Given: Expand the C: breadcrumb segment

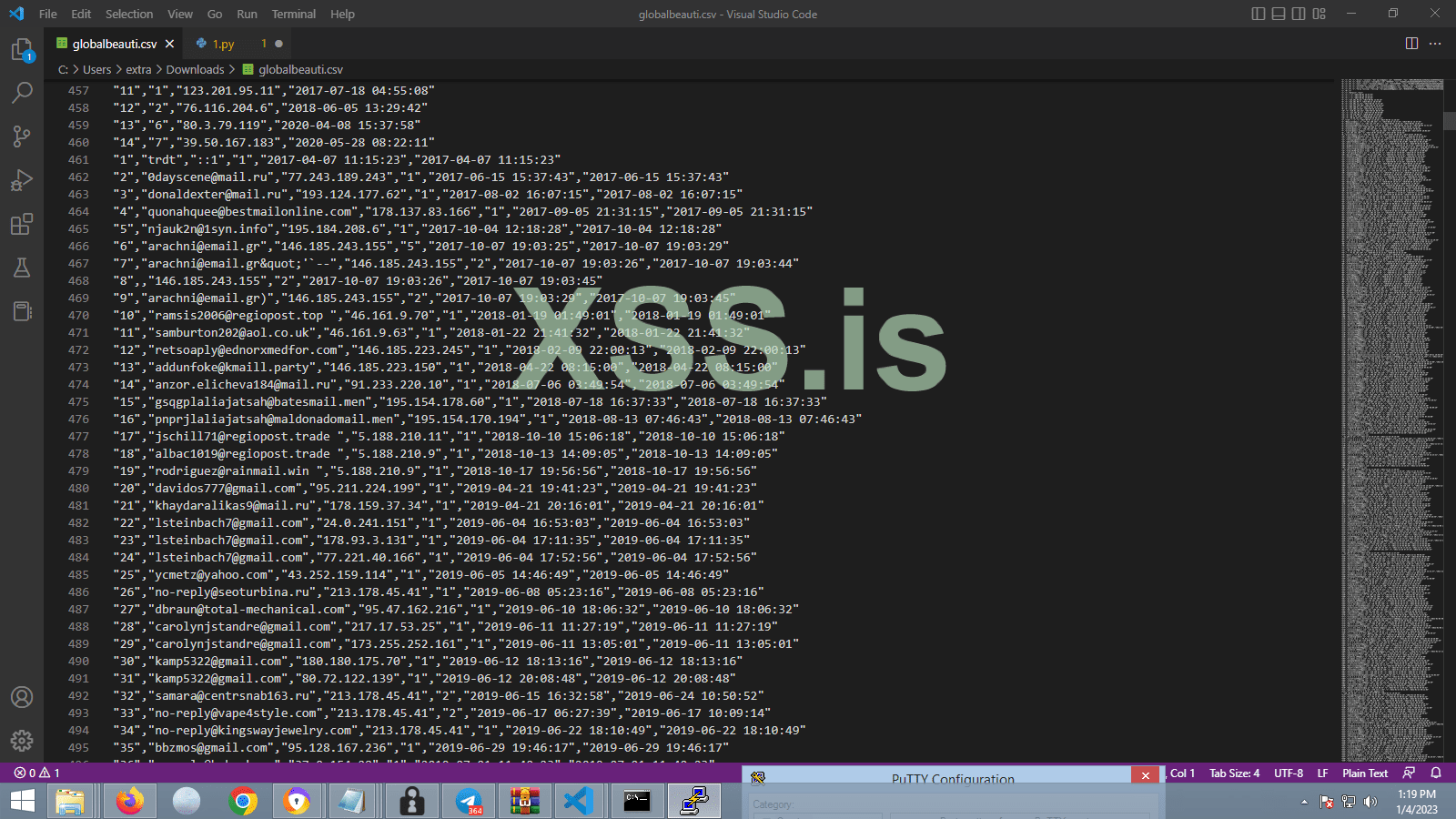Looking at the screenshot, I should click(63, 69).
